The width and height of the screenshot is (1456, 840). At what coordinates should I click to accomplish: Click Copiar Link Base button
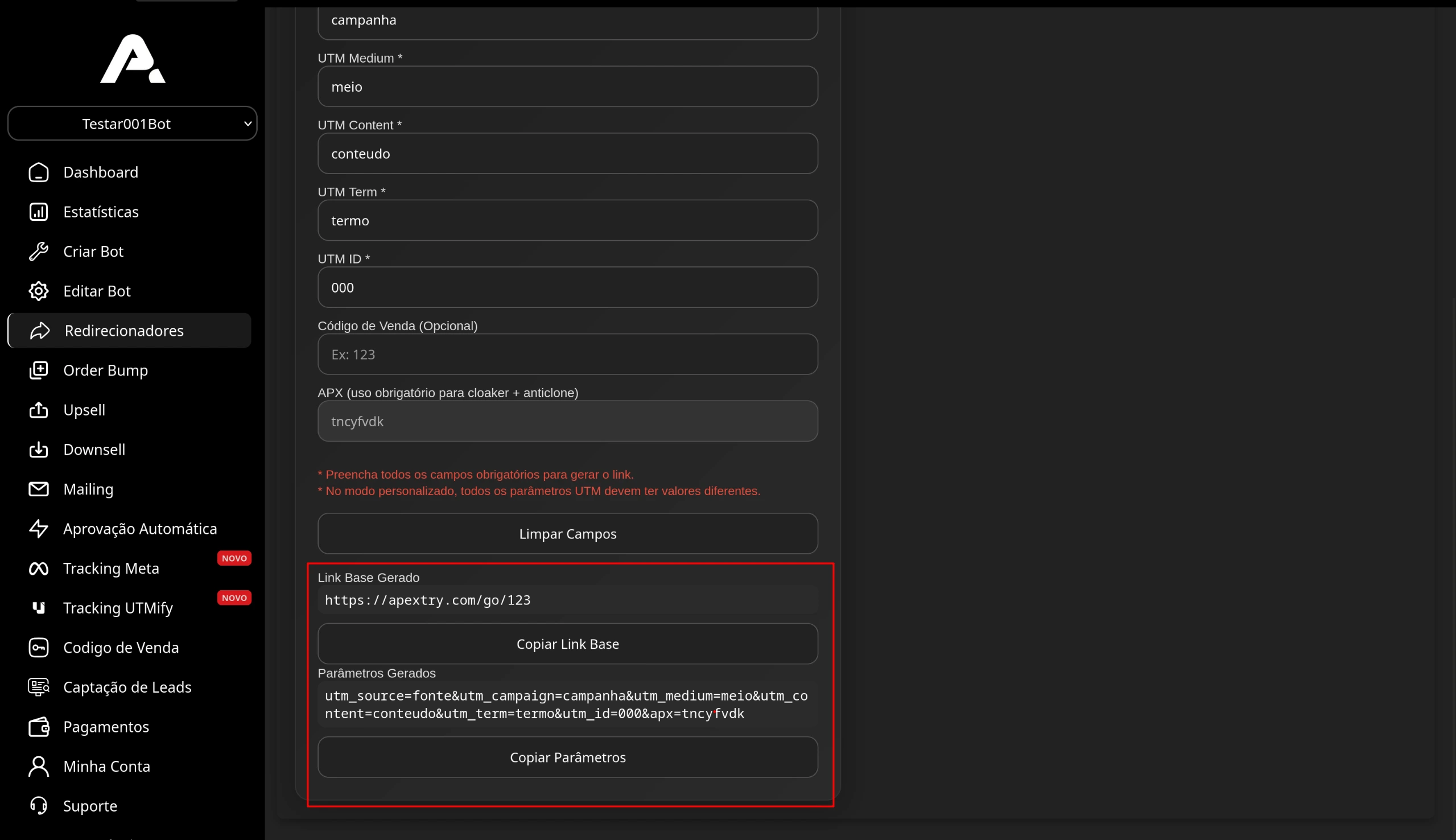pyautogui.click(x=567, y=644)
